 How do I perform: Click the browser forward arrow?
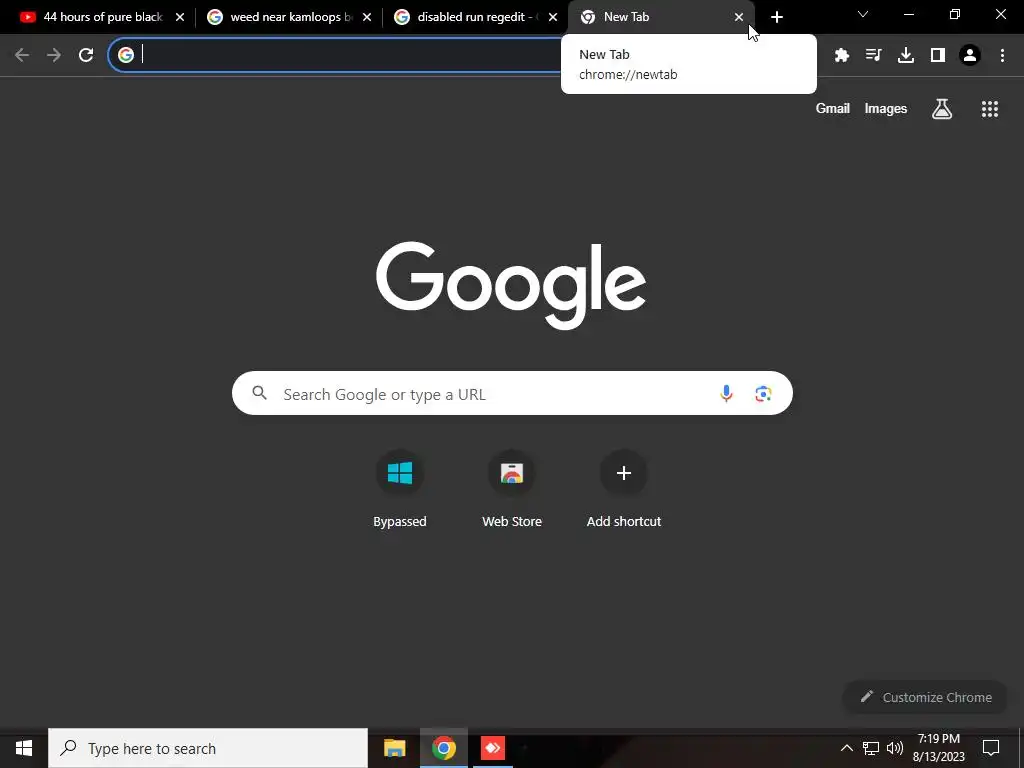point(54,55)
